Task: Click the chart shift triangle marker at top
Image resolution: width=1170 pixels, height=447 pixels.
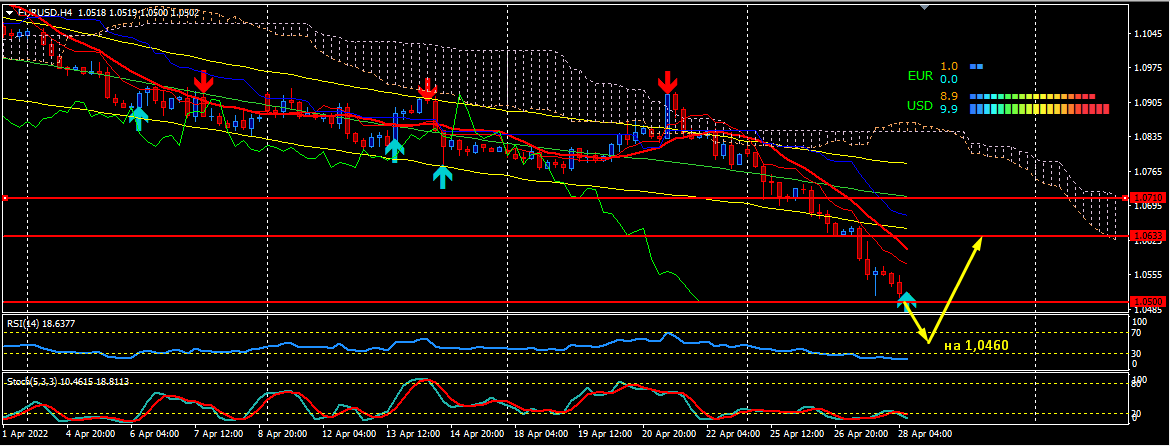Action: click(924, 7)
